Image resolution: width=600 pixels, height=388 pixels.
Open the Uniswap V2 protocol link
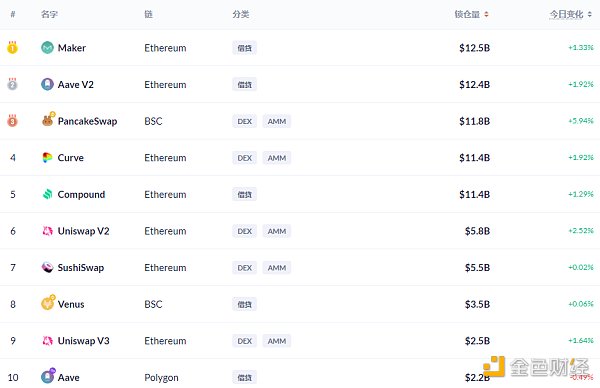83,231
